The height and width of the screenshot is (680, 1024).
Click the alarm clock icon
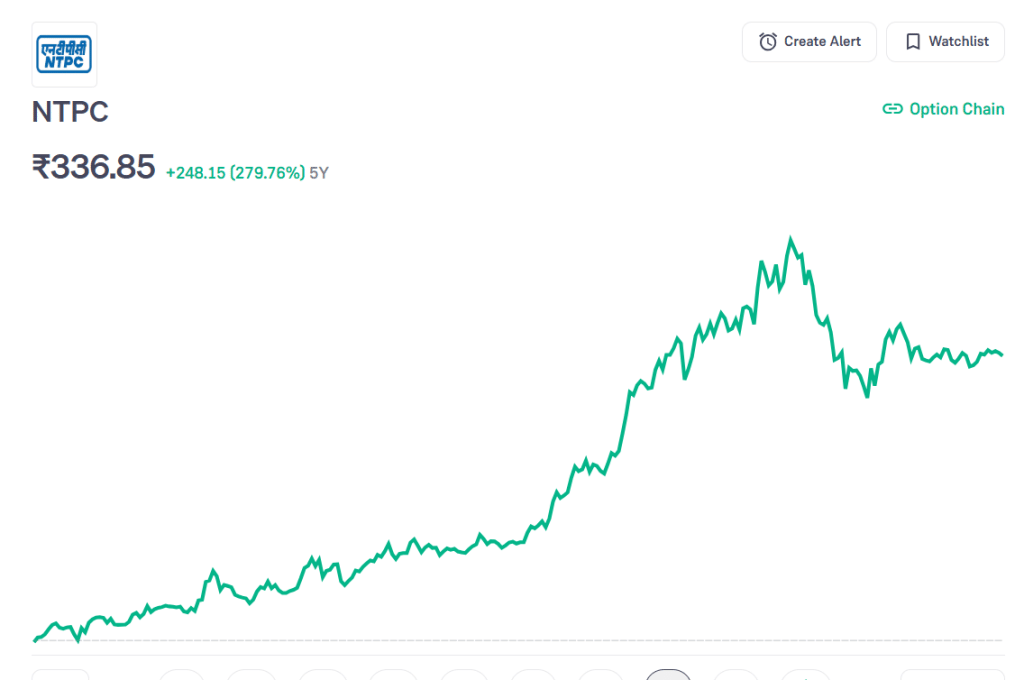coord(768,42)
